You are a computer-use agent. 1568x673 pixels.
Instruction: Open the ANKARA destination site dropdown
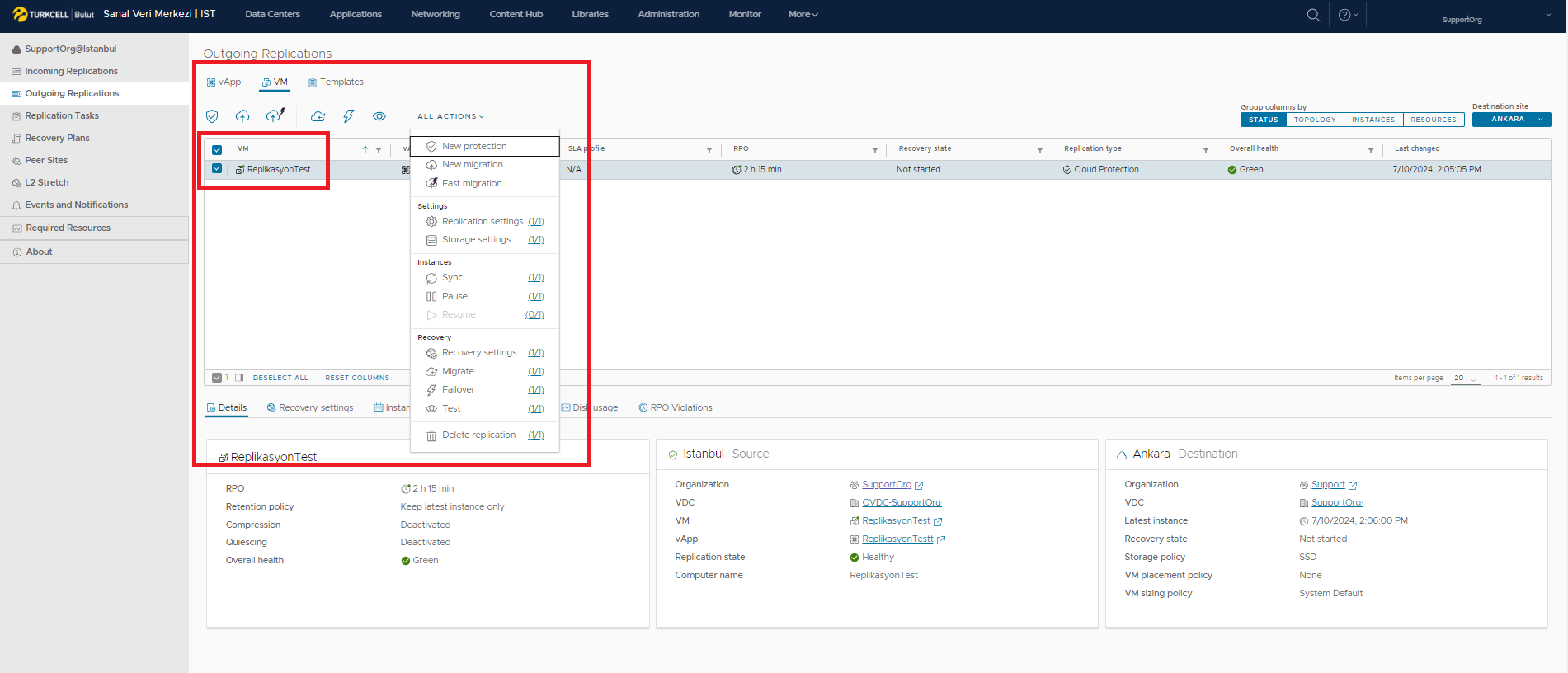click(1511, 120)
